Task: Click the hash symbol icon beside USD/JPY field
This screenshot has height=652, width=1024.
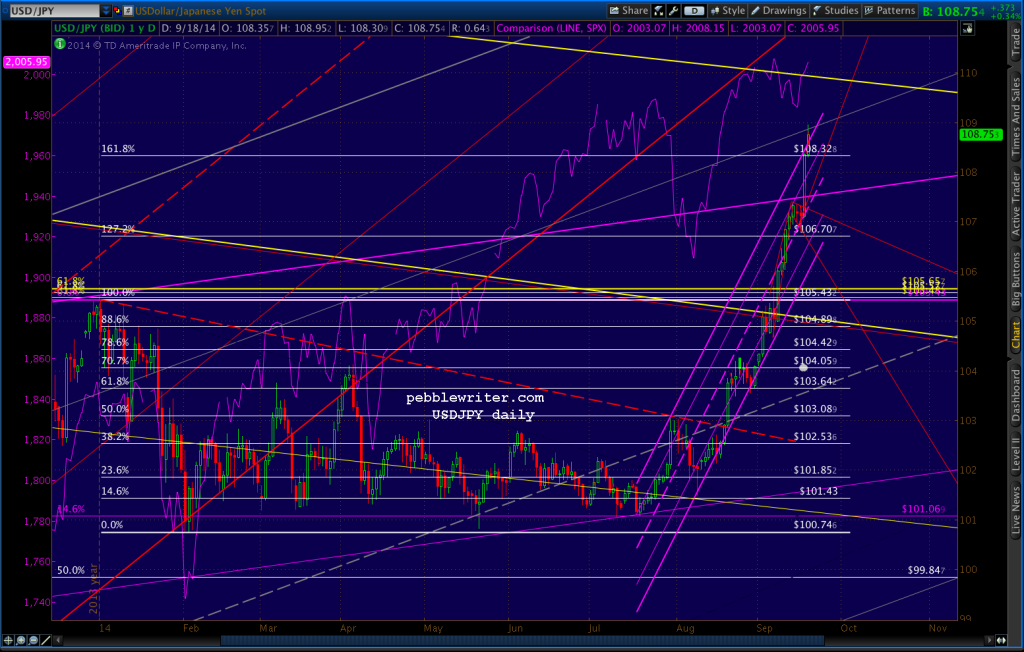Action: coord(128,9)
